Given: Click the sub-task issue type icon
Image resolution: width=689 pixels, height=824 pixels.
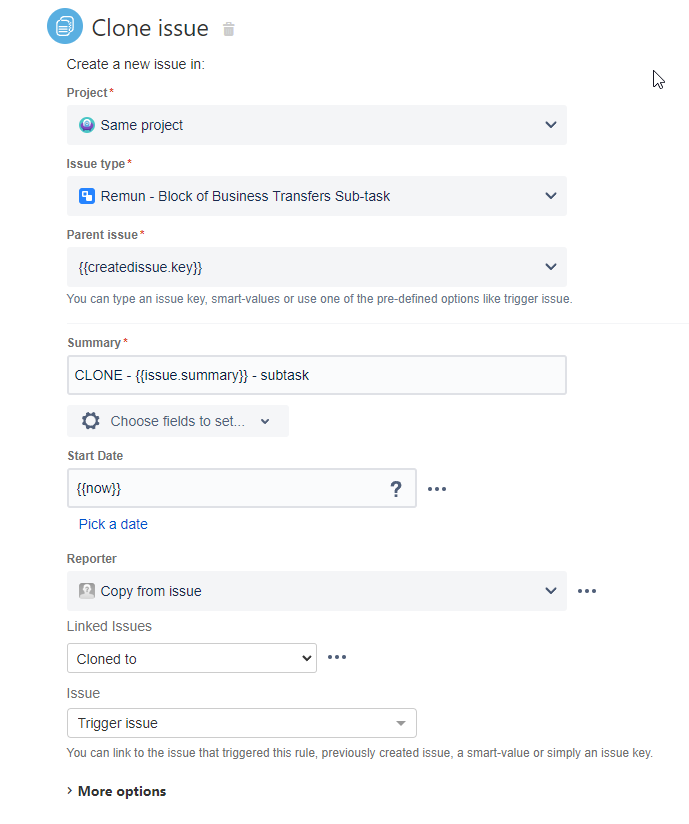Looking at the screenshot, I should pos(87,196).
